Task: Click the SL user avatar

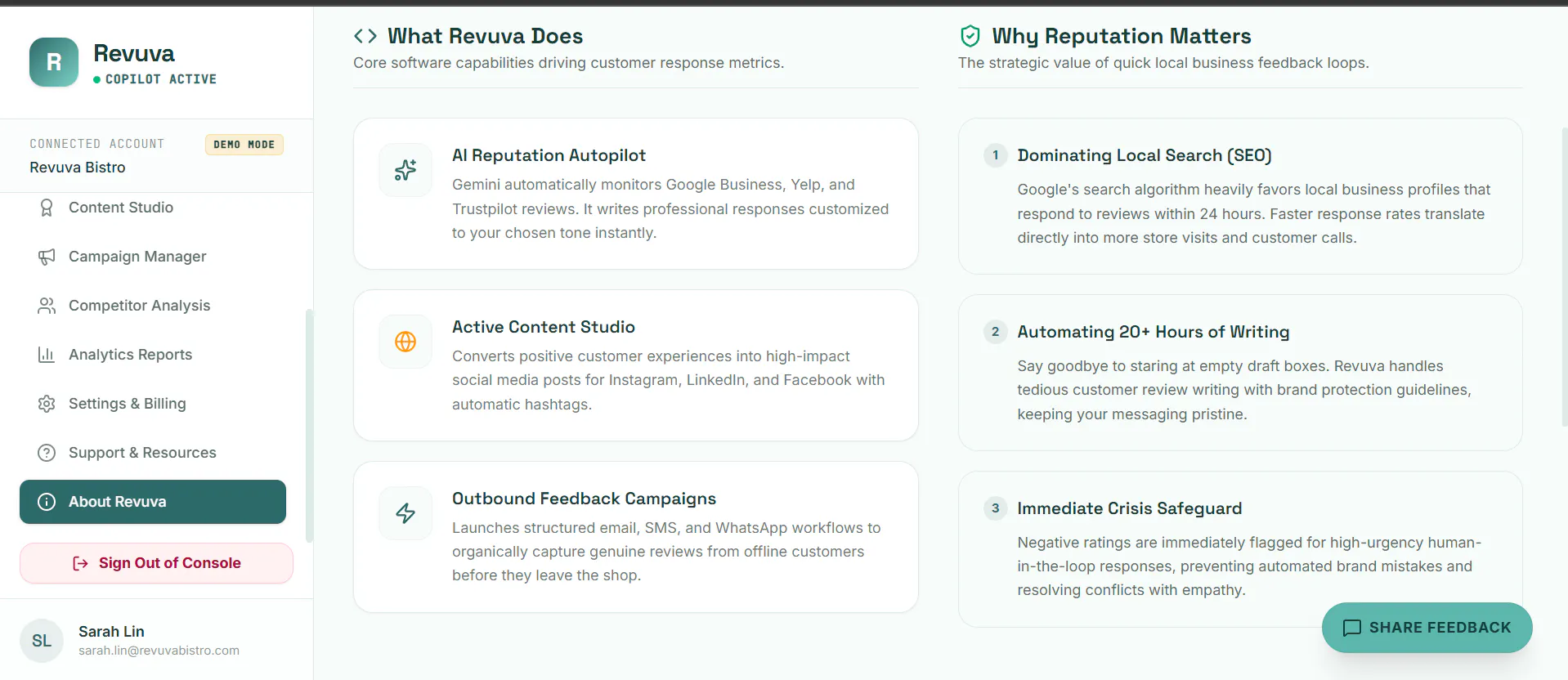Action: [x=42, y=641]
